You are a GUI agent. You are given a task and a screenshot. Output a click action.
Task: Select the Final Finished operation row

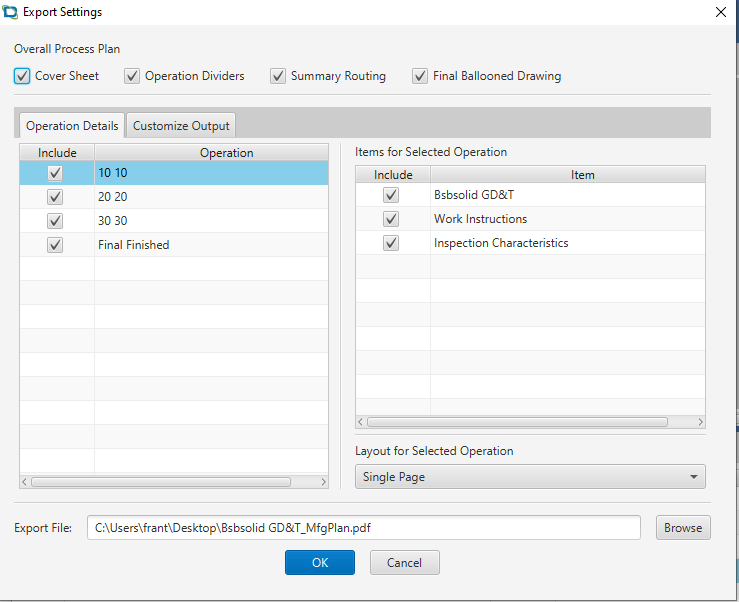click(x=174, y=245)
